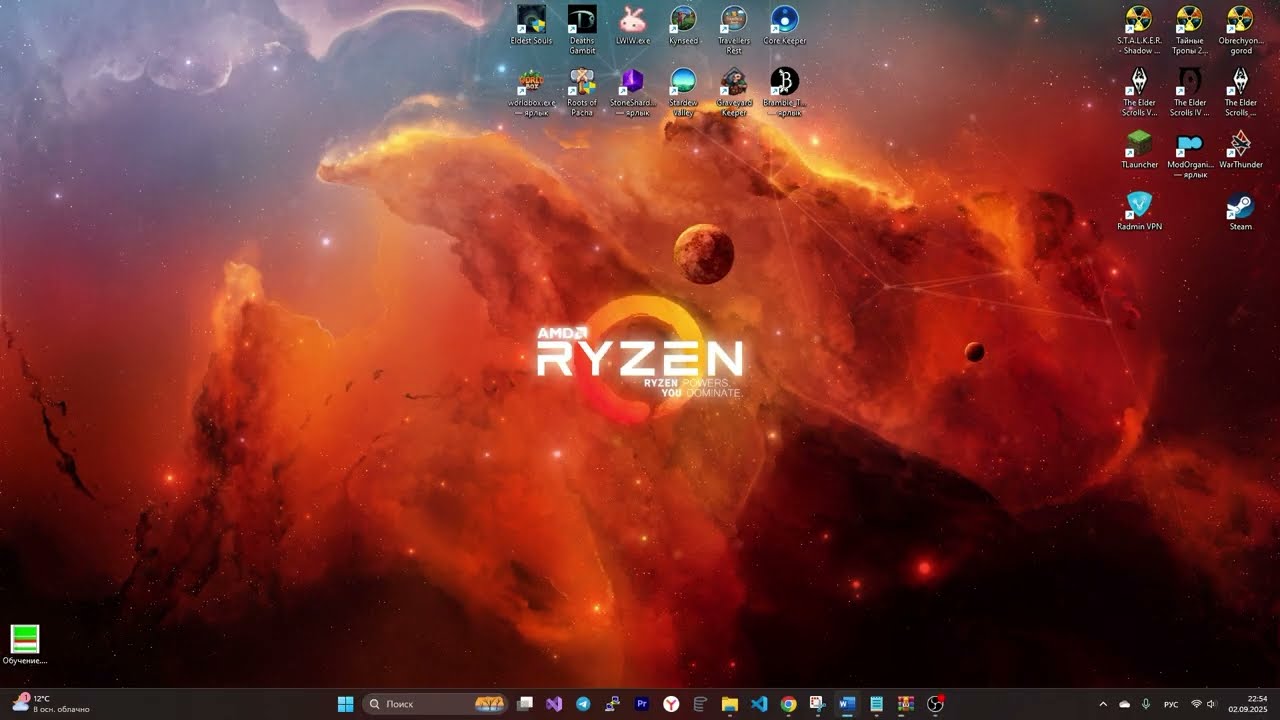Open the weather widget showing 12°C

click(50, 704)
